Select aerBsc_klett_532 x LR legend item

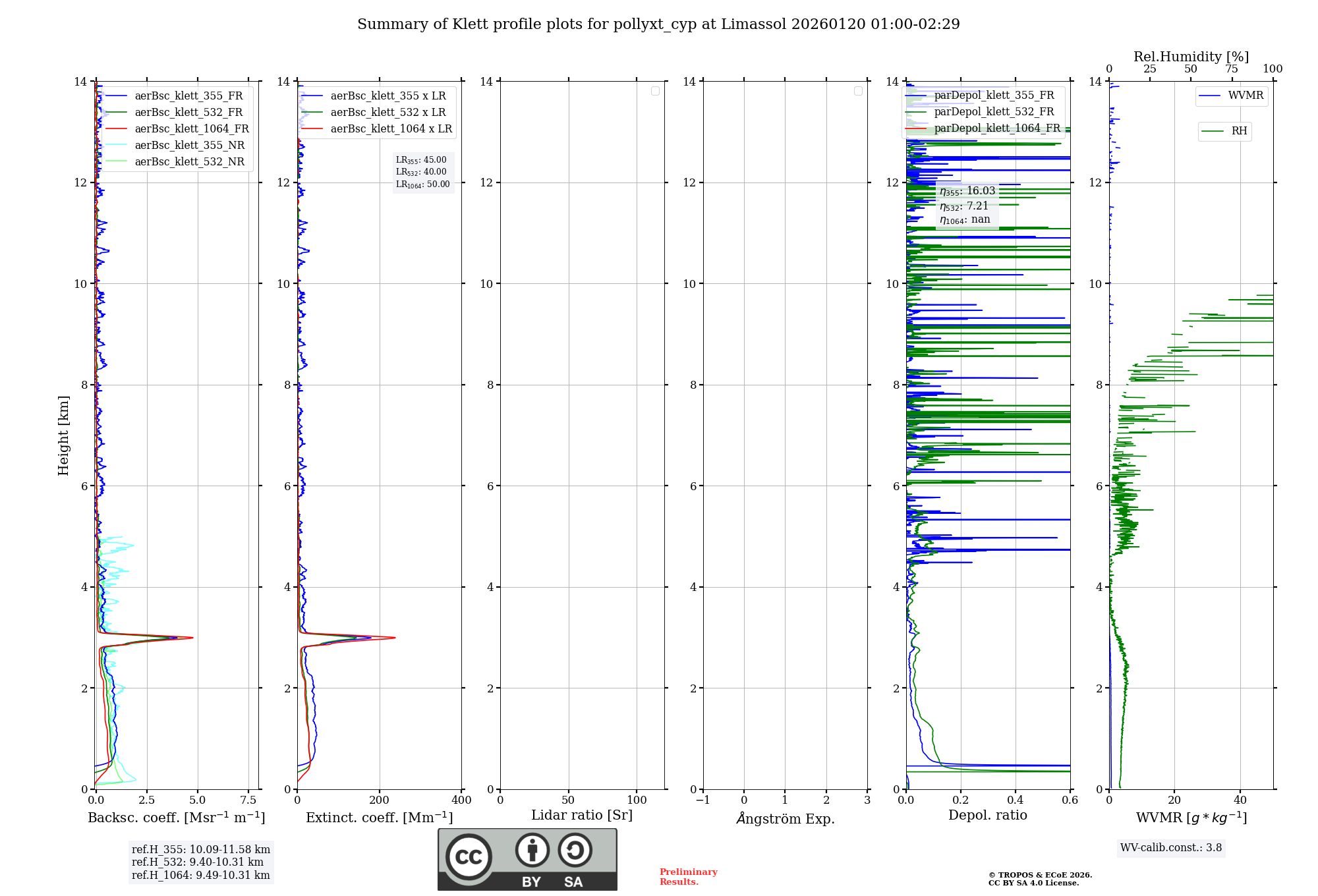[387, 113]
